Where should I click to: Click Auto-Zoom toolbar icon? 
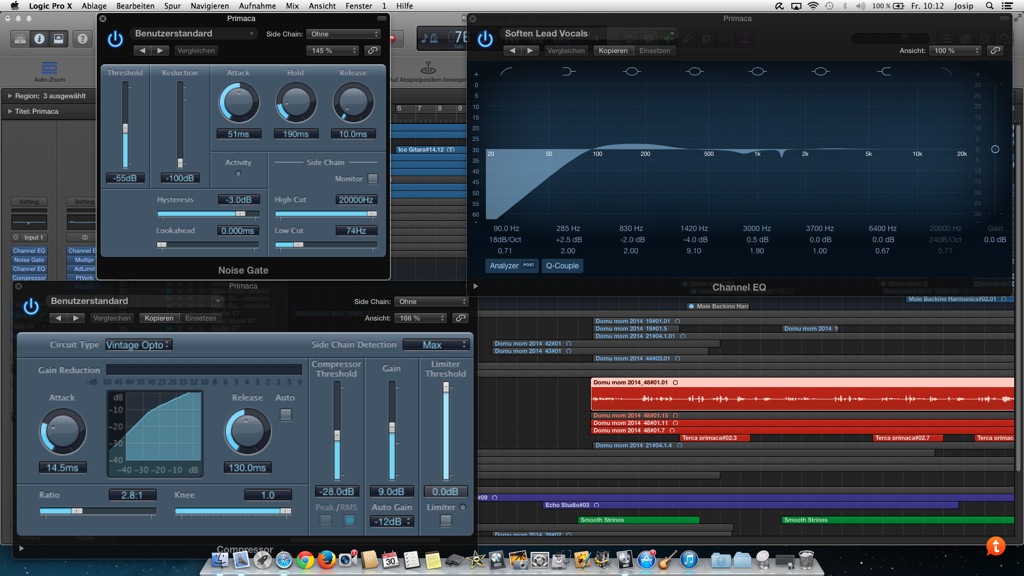49,71
